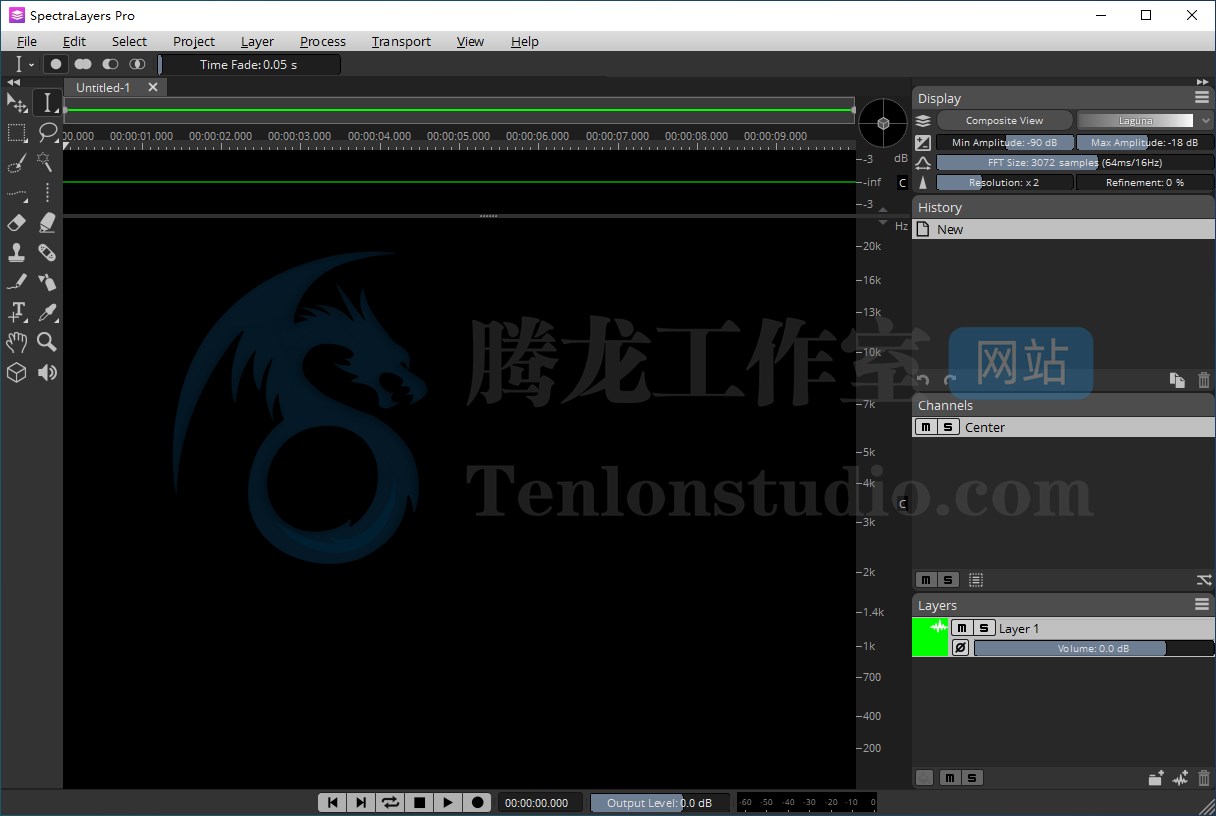Image resolution: width=1216 pixels, height=816 pixels.
Task: Add new audio layer waveform icon
Action: pyautogui.click(x=1180, y=778)
